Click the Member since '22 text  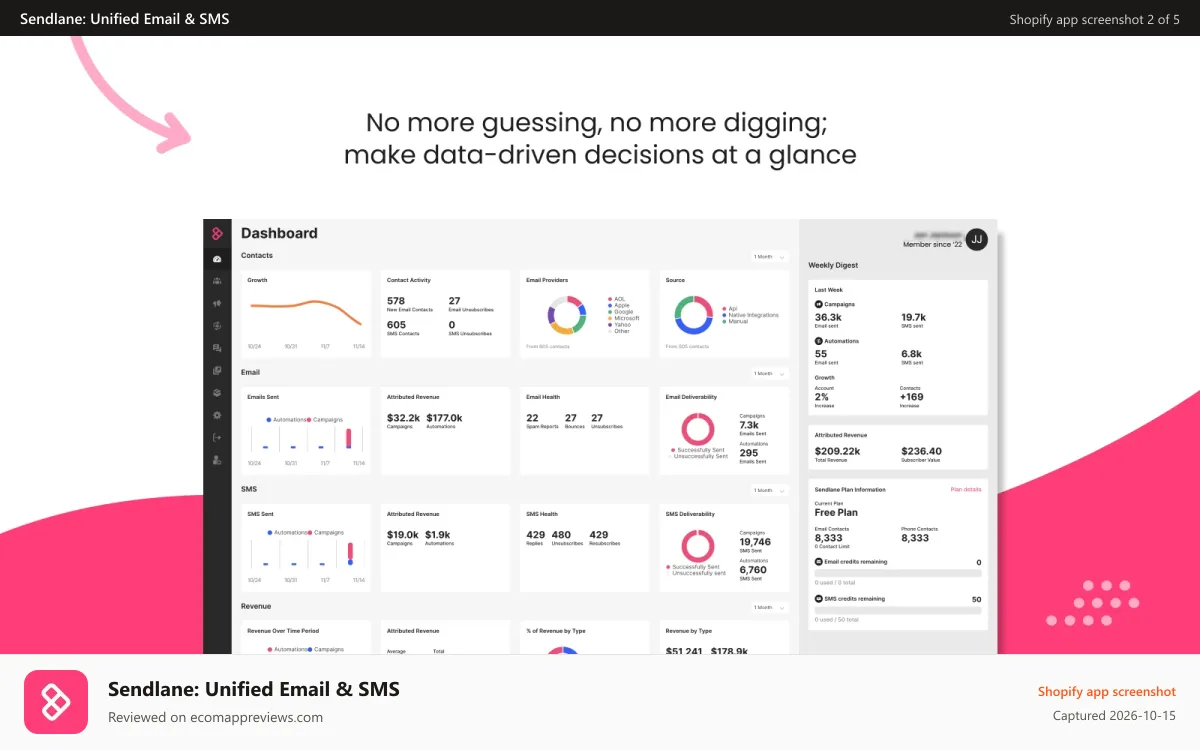[931, 244]
